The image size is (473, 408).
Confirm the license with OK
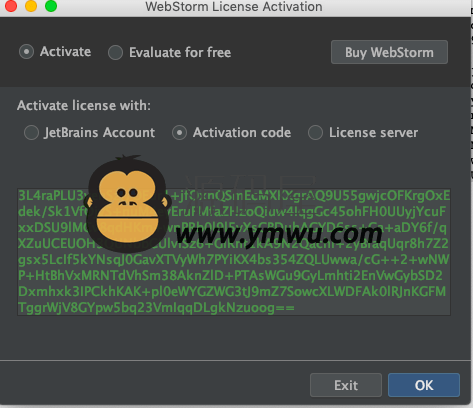tap(424, 385)
